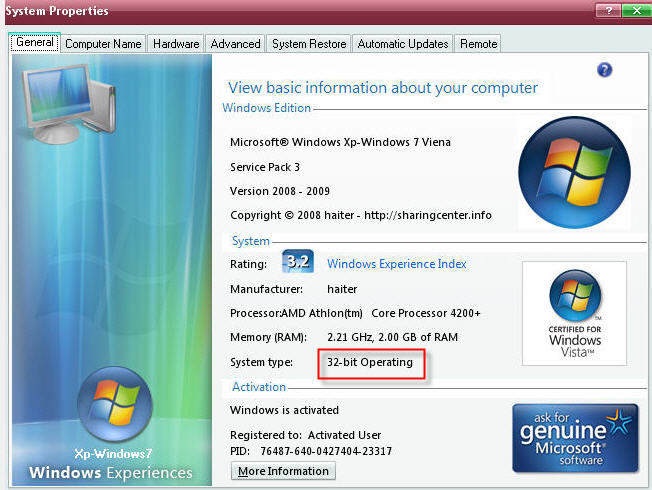Click the 'Windows Experiences' sidebar text
652x490 pixels.
pyautogui.click(x=111, y=472)
